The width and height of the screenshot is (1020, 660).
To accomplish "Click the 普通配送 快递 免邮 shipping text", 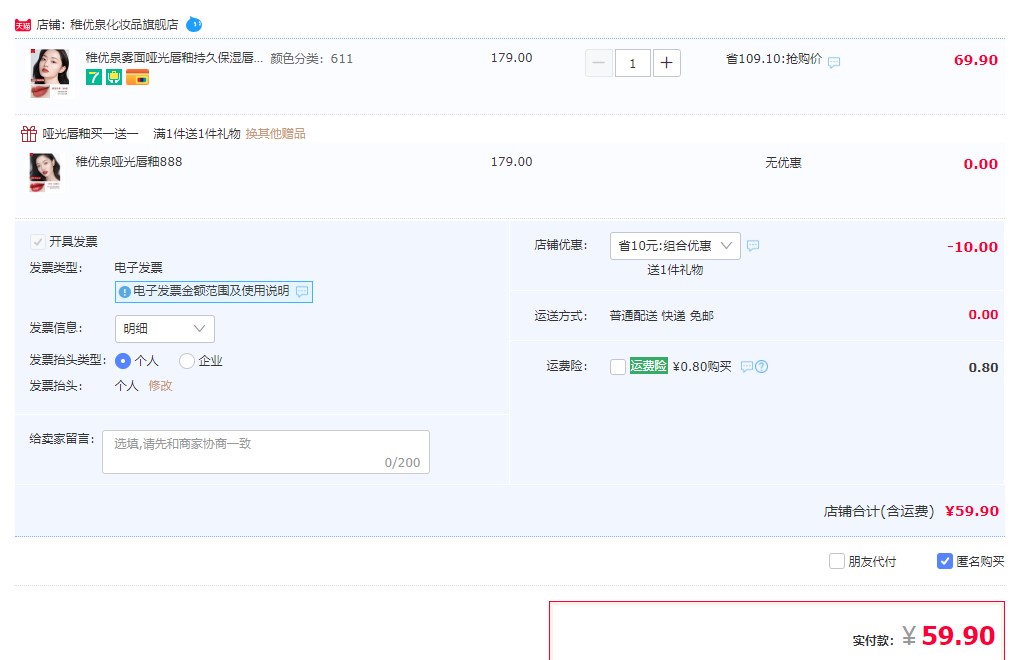I will click(662, 316).
